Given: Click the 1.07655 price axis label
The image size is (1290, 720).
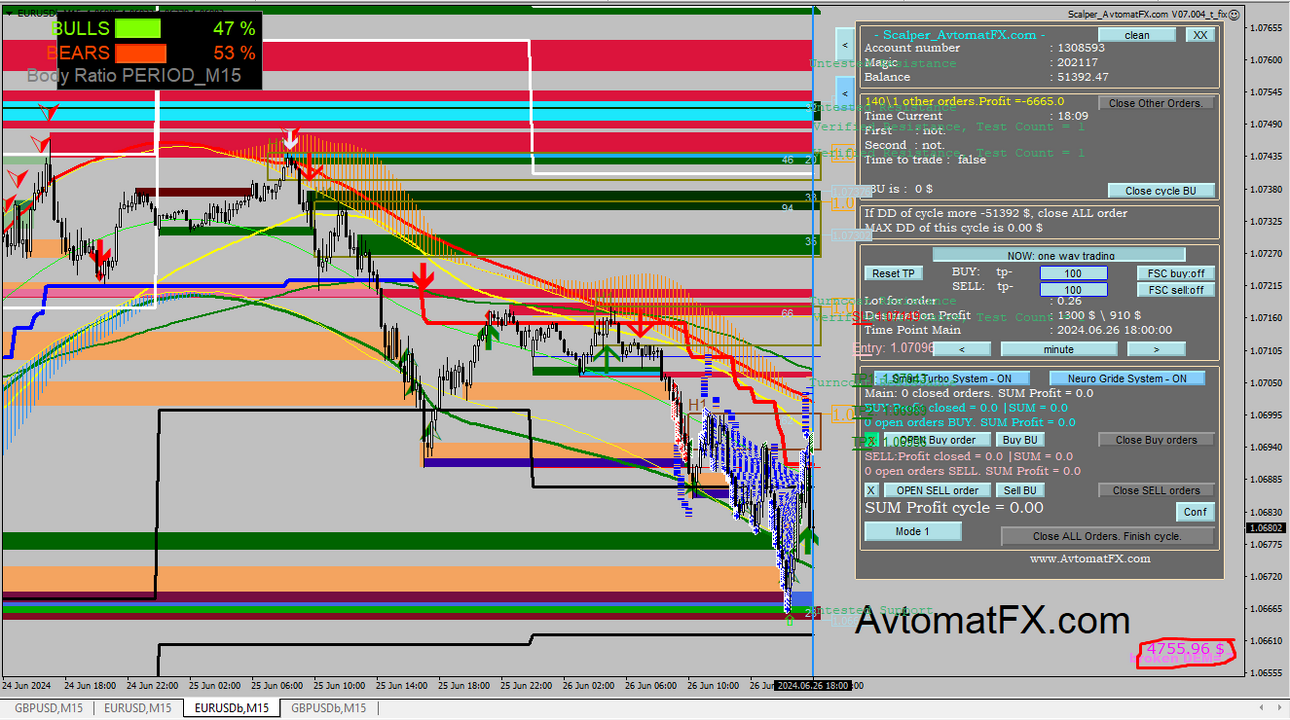Looking at the screenshot, I should [x=1267, y=28].
